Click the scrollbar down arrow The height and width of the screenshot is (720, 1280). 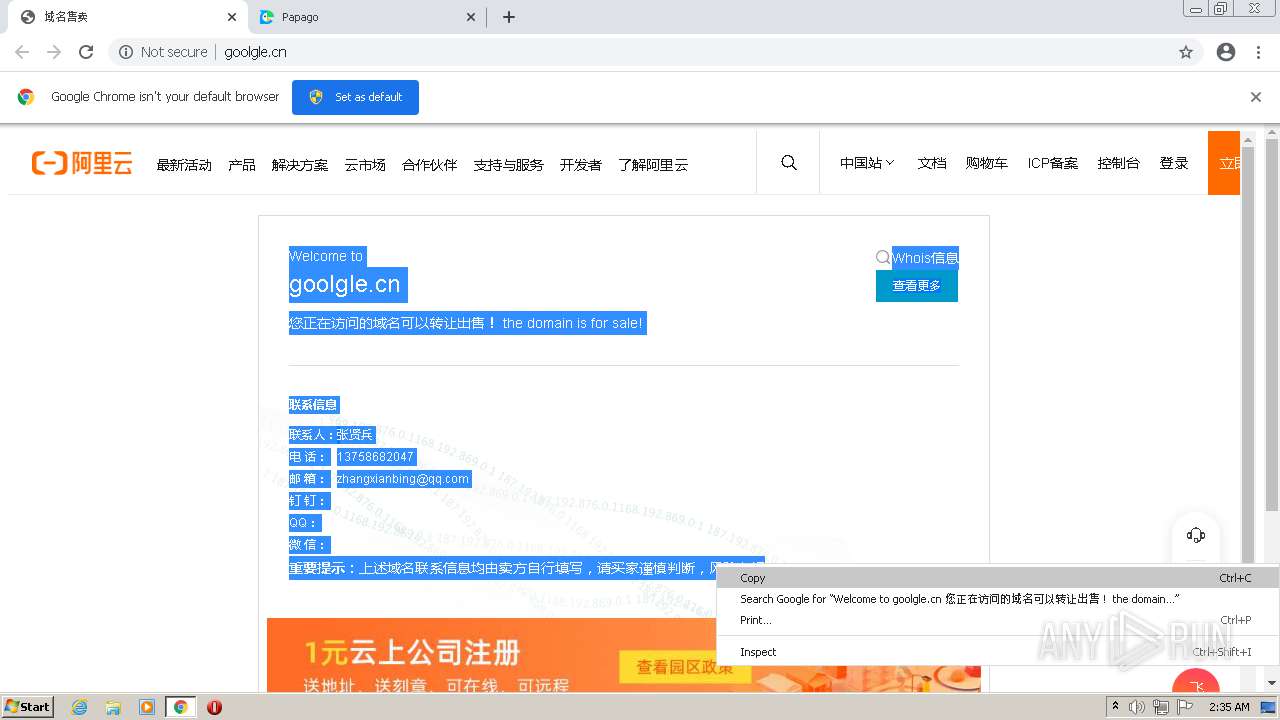(x=1272, y=682)
